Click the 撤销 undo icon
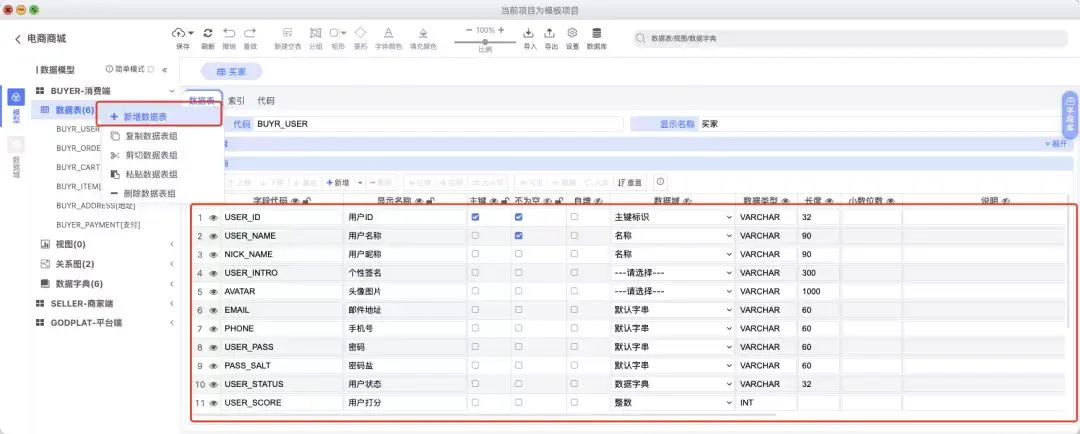1080x434 pixels. point(229,32)
